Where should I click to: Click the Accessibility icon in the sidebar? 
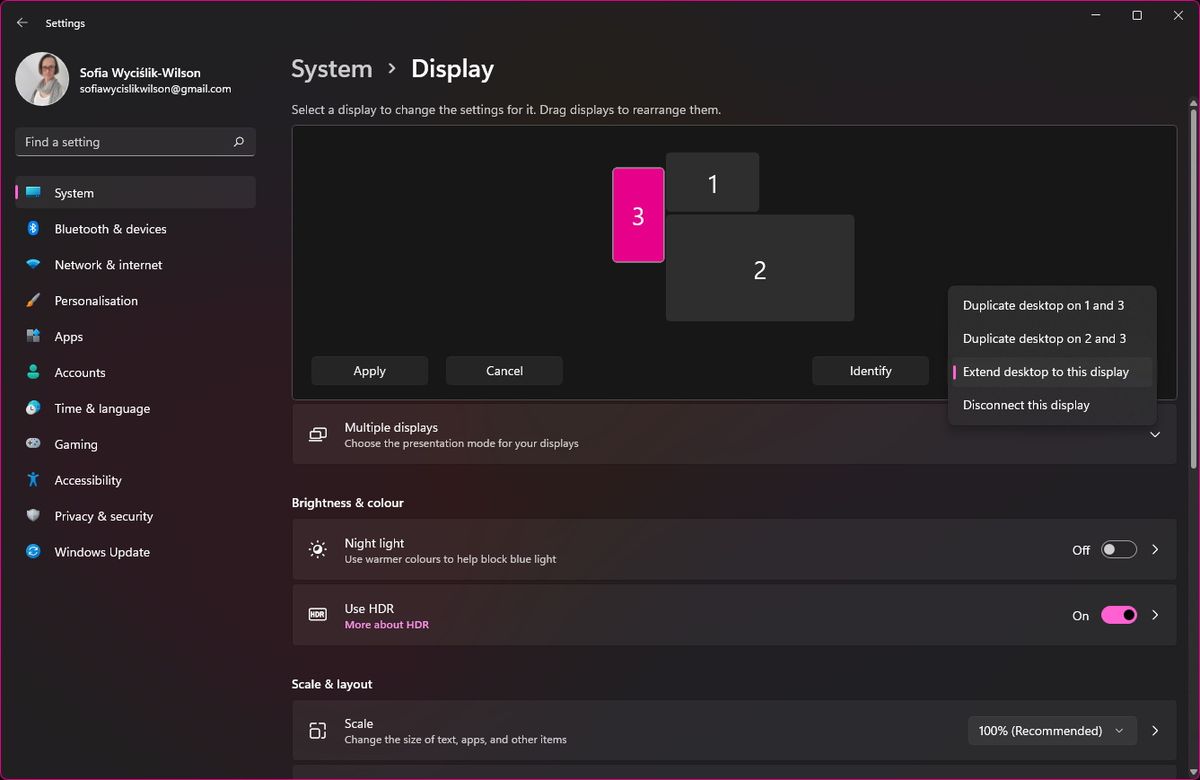click(x=32, y=480)
